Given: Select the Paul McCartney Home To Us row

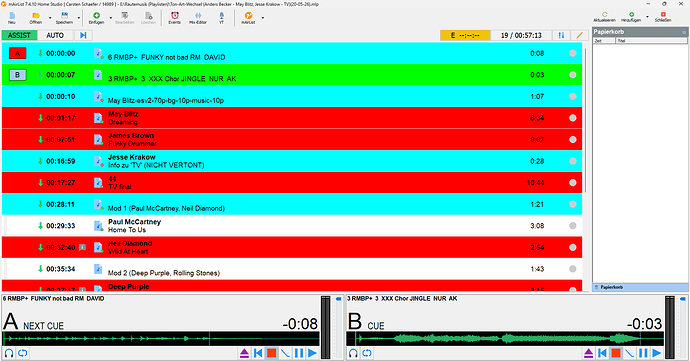Looking at the screenshot, I should tap(292, 226).
